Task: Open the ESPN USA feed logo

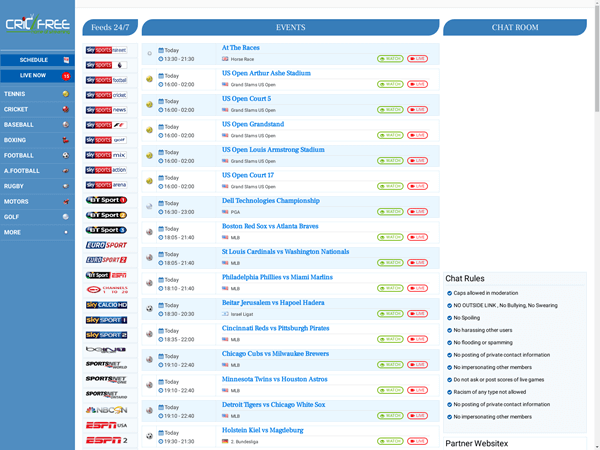Action: pyautogui.click(x=106, y=425)
